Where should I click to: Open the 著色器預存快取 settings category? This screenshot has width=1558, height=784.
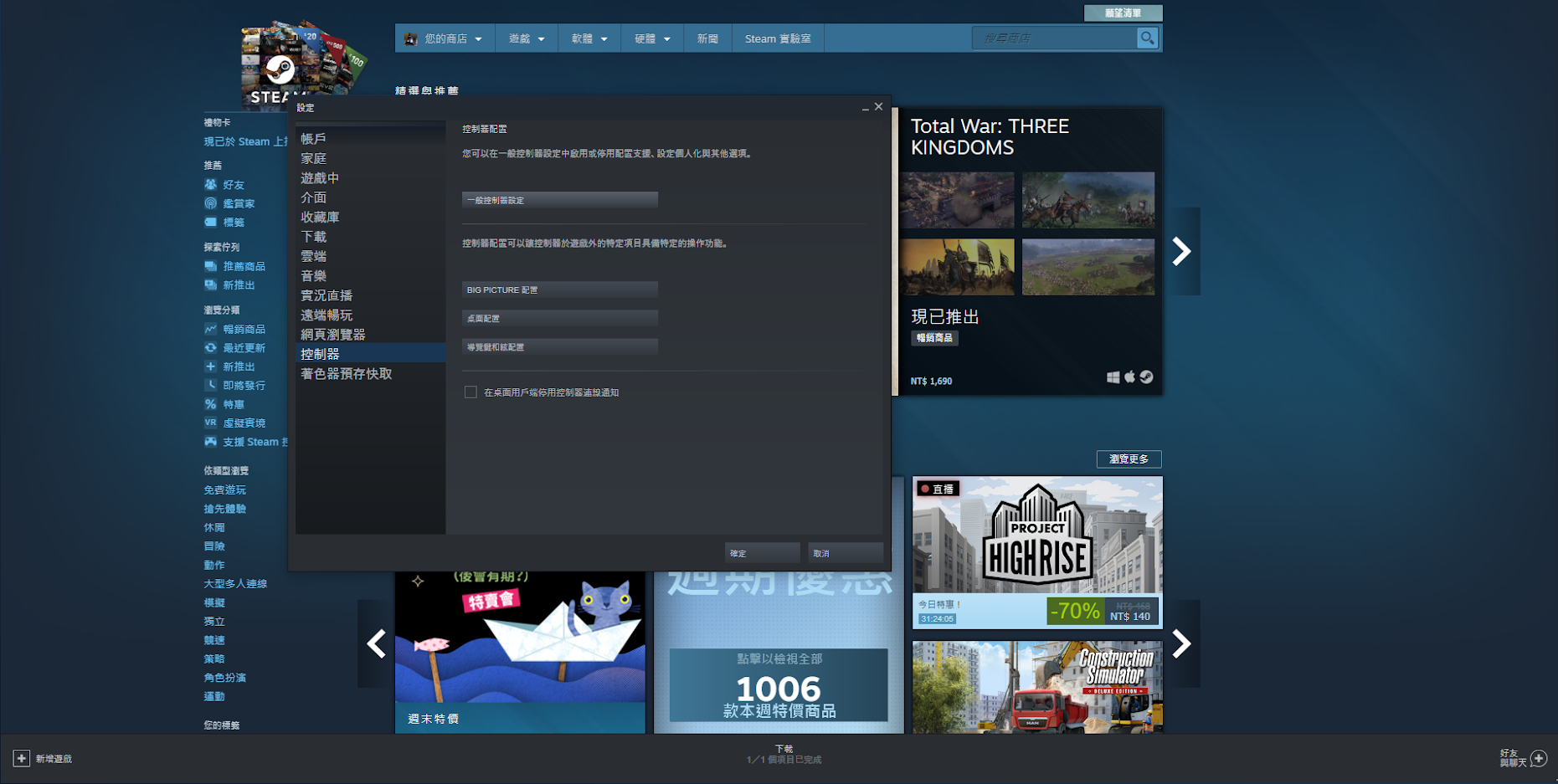pyautogui.click(x=371, y=374)
